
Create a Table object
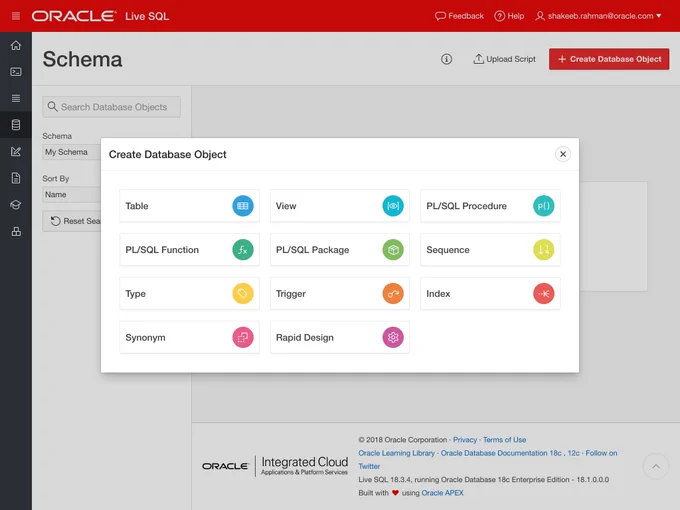[190, 206]
